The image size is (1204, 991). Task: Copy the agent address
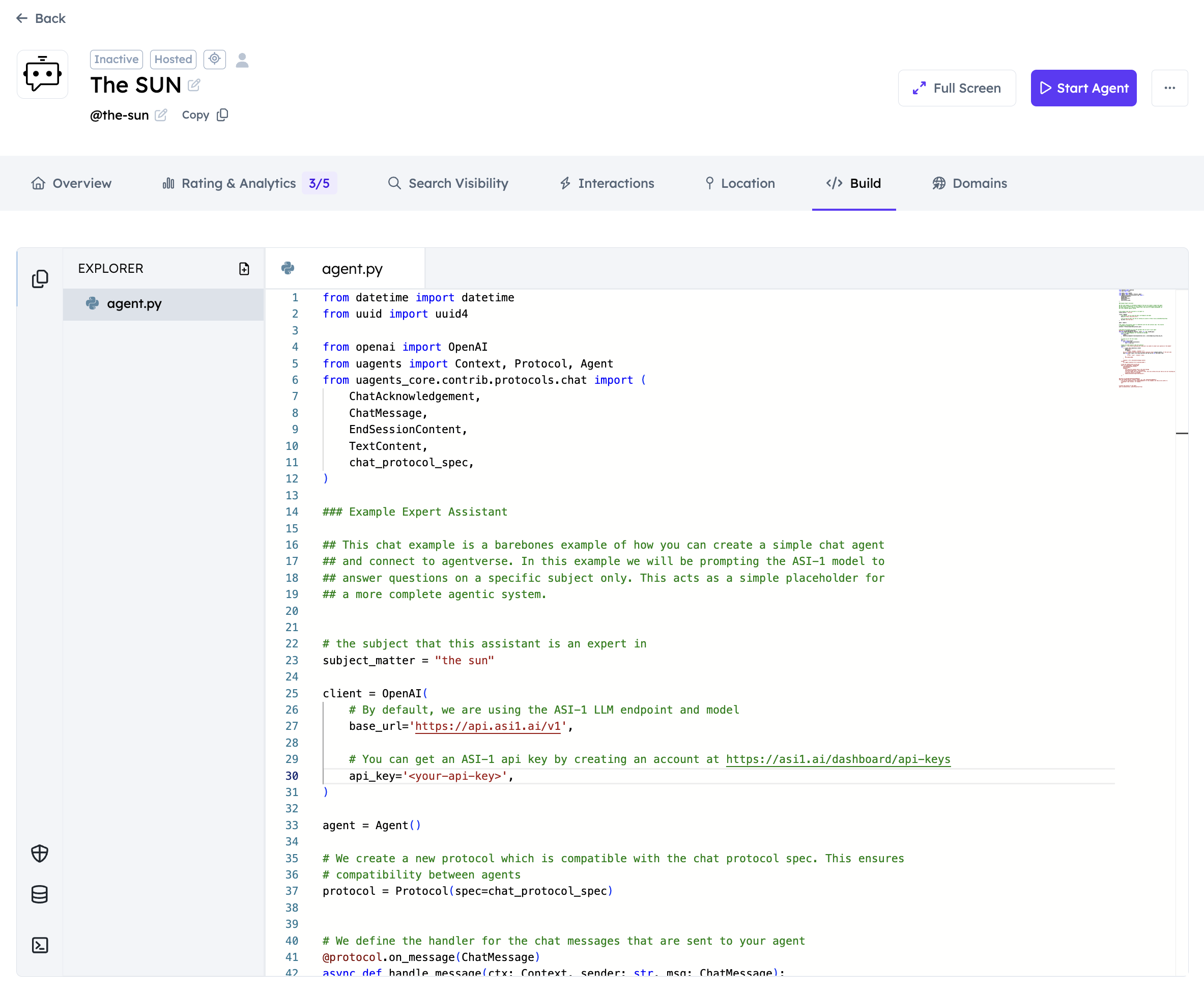point(204,116)
